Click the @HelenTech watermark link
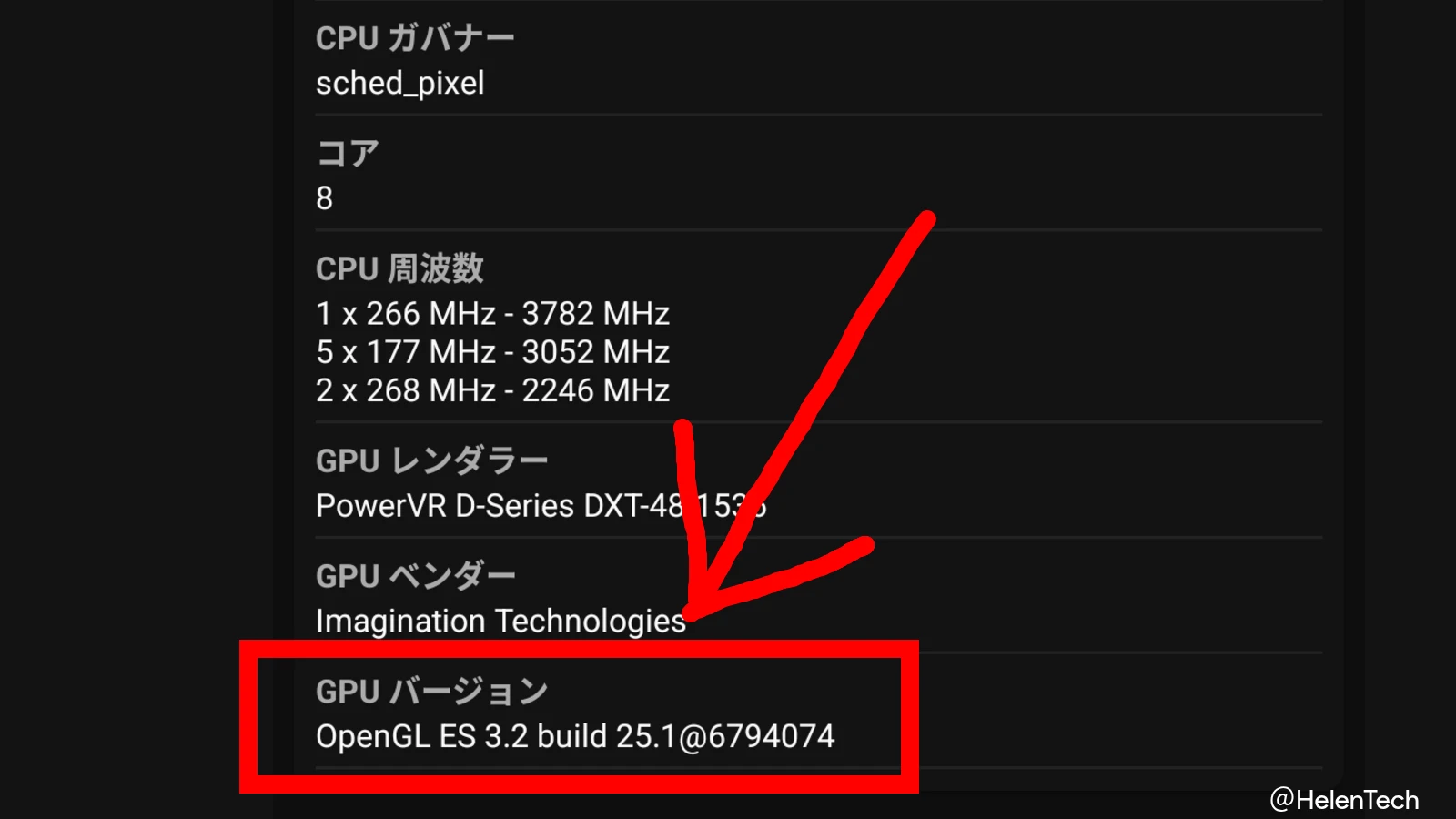The height and width of the screenshot is (819, 1456). pos(1344,798)
